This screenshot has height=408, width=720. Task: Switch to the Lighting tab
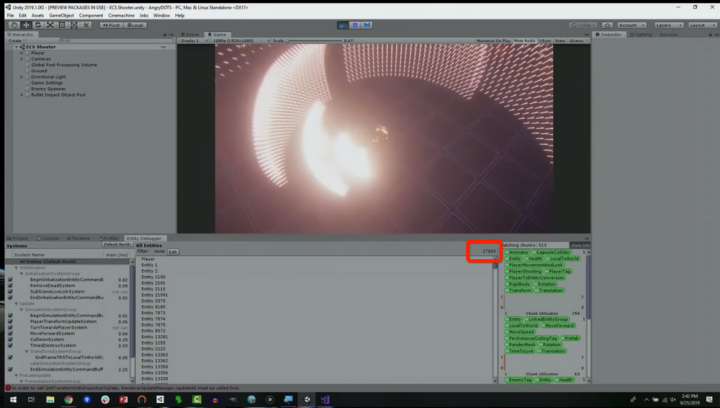(641, 35)
